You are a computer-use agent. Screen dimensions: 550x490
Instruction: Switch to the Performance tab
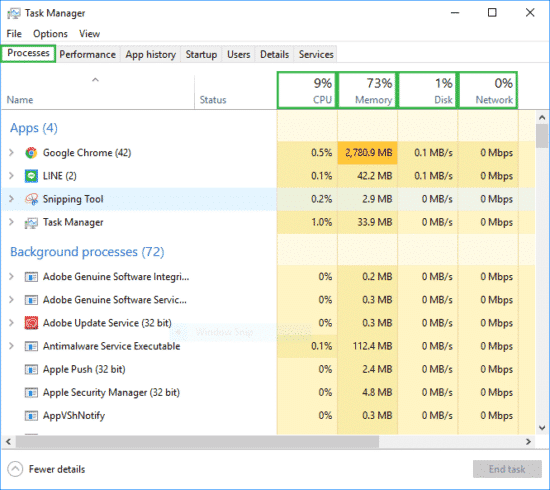[87, 55]
